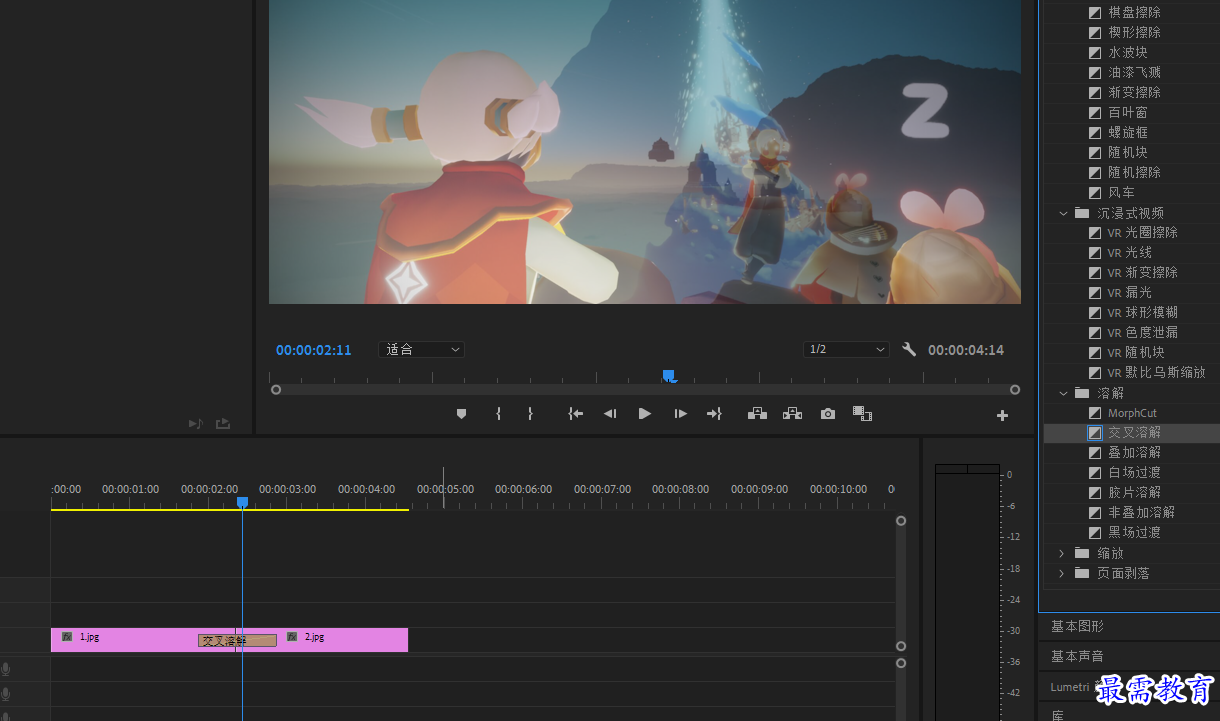Select the 白场过渡 transition
This screenshot has width=1220, height=721.
pyautogui.click(x=1134, y=473)
